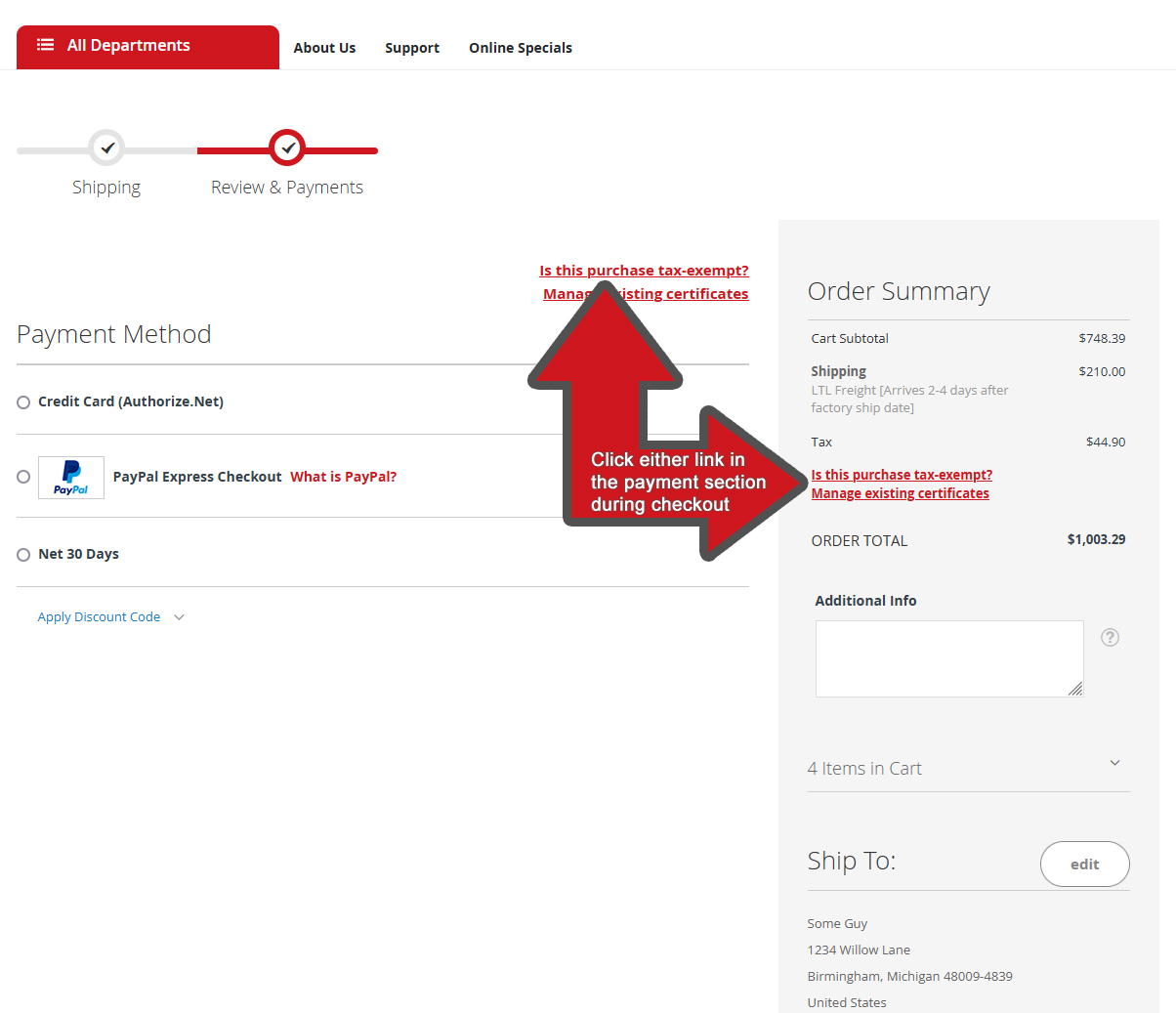Go to the Support menu item
The image size is (1176, 1013).
click(x=412, y=48)
